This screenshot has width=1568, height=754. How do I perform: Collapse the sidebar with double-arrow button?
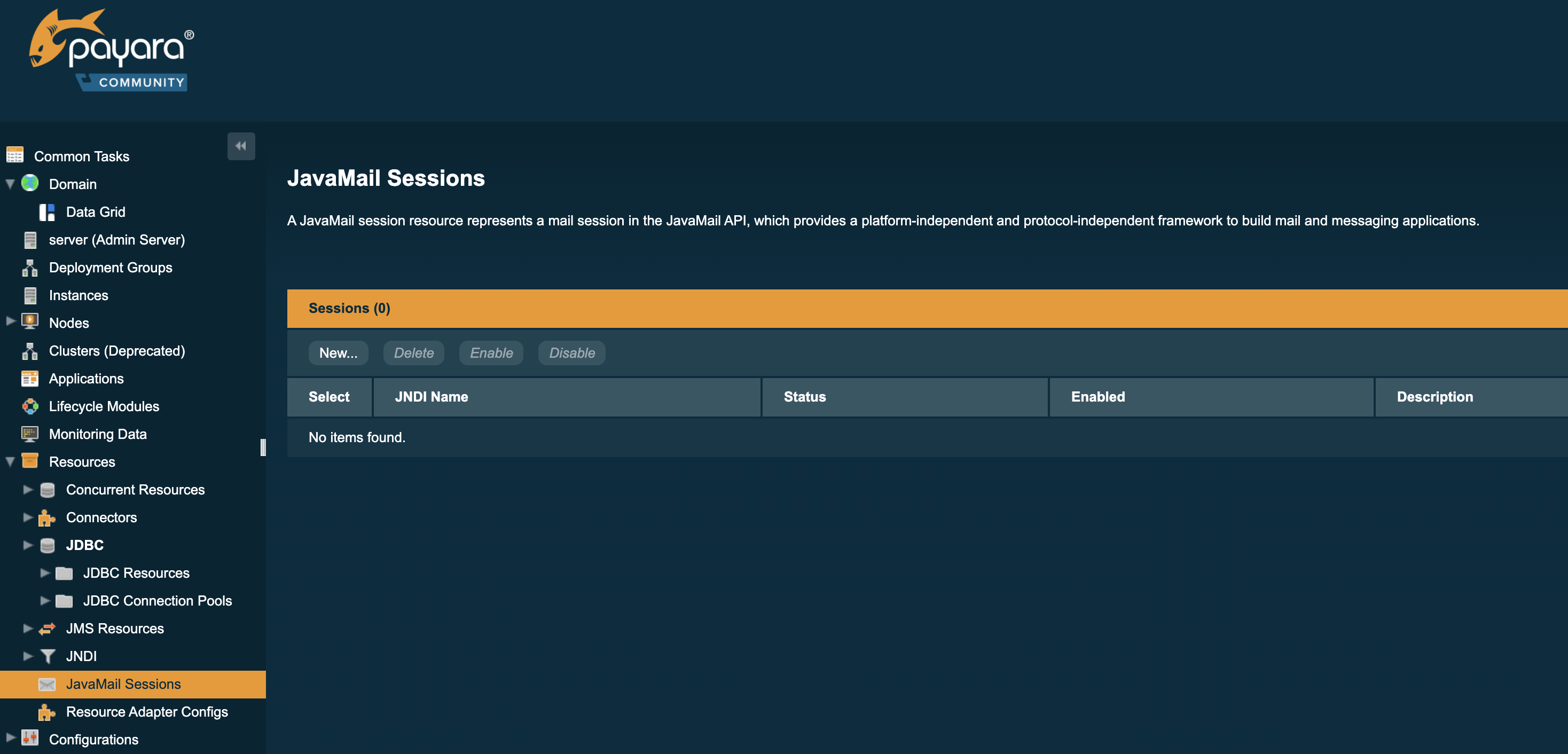(x=241, y=146)
